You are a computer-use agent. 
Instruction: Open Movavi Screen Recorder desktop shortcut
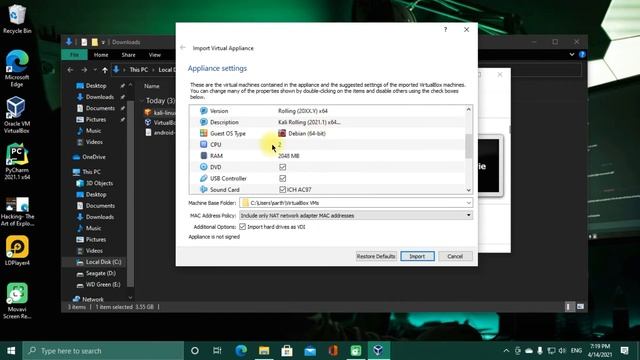17,300
